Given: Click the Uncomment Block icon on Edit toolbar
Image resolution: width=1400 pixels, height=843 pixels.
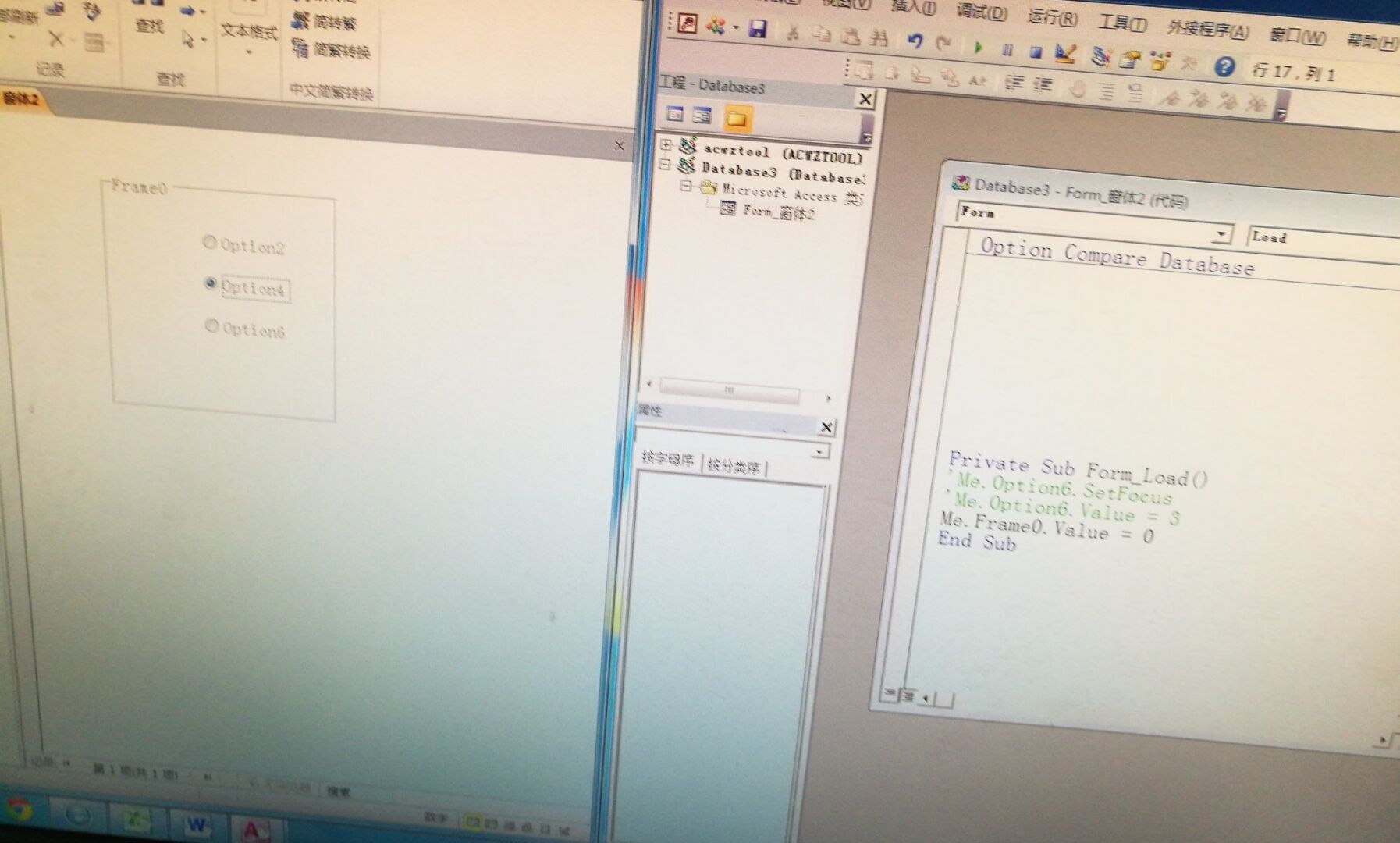Looking at the screenshot, I should [x=1135, y=93].
